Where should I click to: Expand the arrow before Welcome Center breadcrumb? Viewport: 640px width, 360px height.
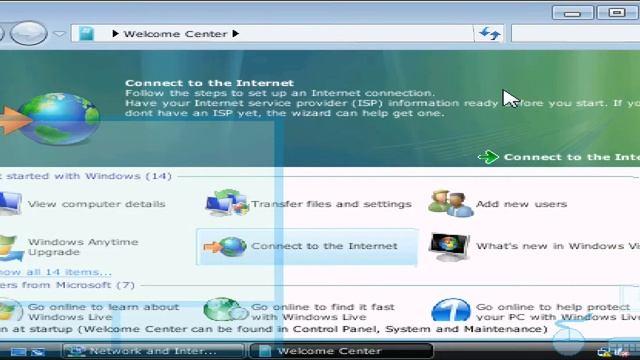pyautogui.click(x=115, y=33)
